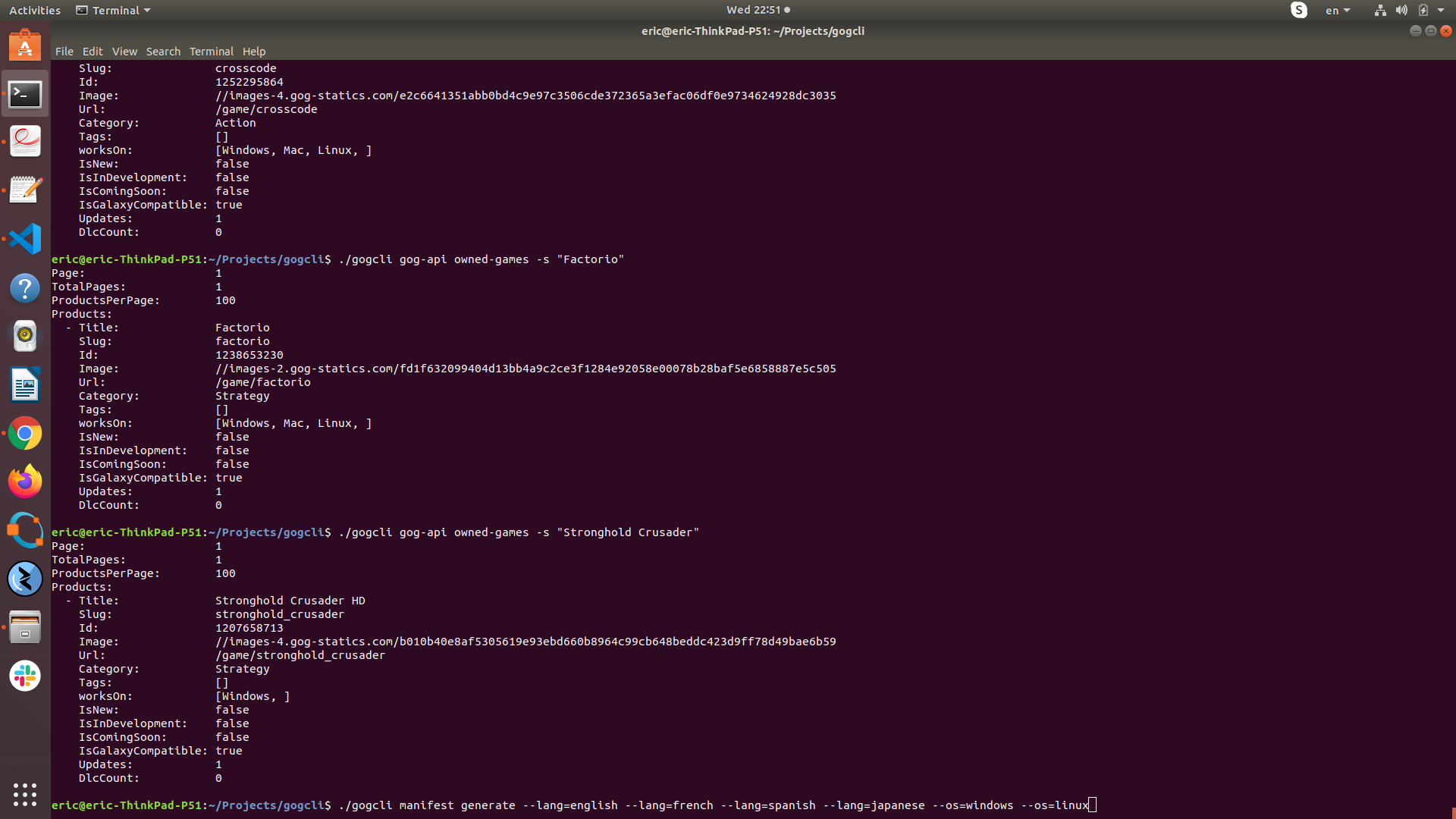Launch Firefox from the dock
The width and height of the screenshot is (1456, 819).
coord(25,482)
